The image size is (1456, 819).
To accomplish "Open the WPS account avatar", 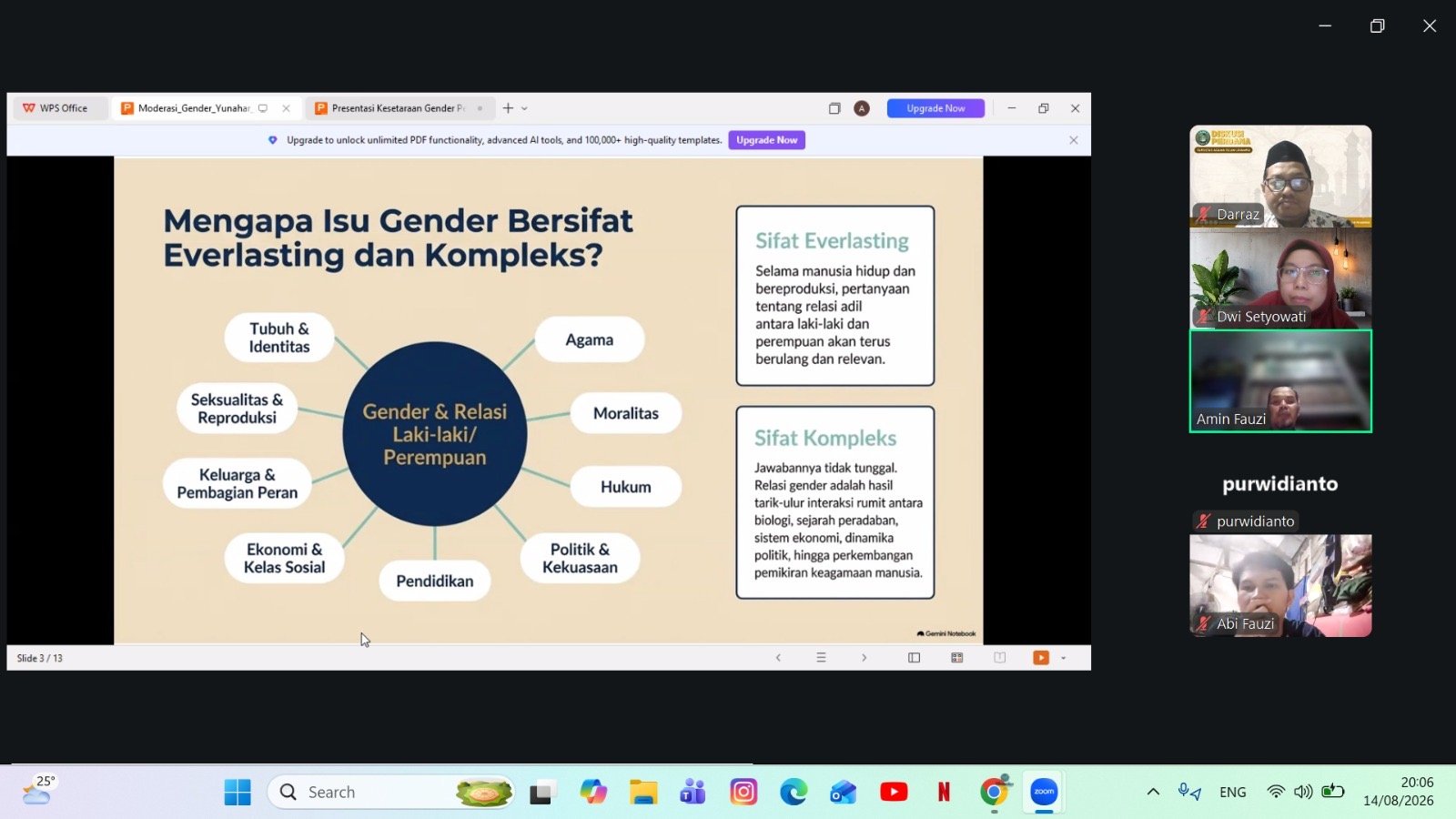I will pos(862,108).
